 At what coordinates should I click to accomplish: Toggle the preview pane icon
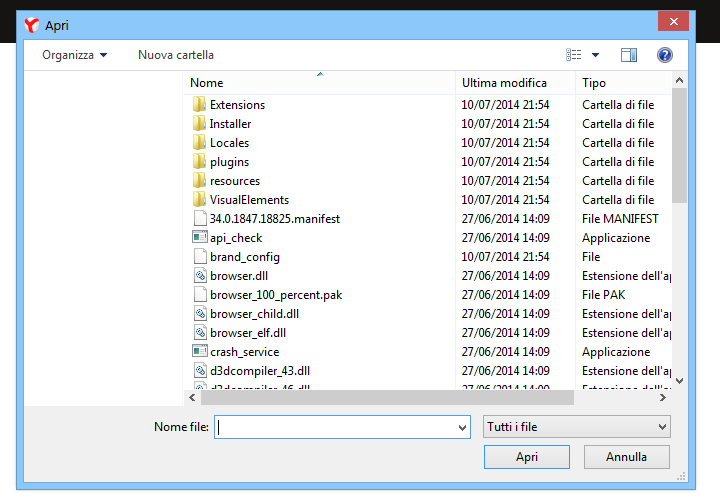coord(629,55)
